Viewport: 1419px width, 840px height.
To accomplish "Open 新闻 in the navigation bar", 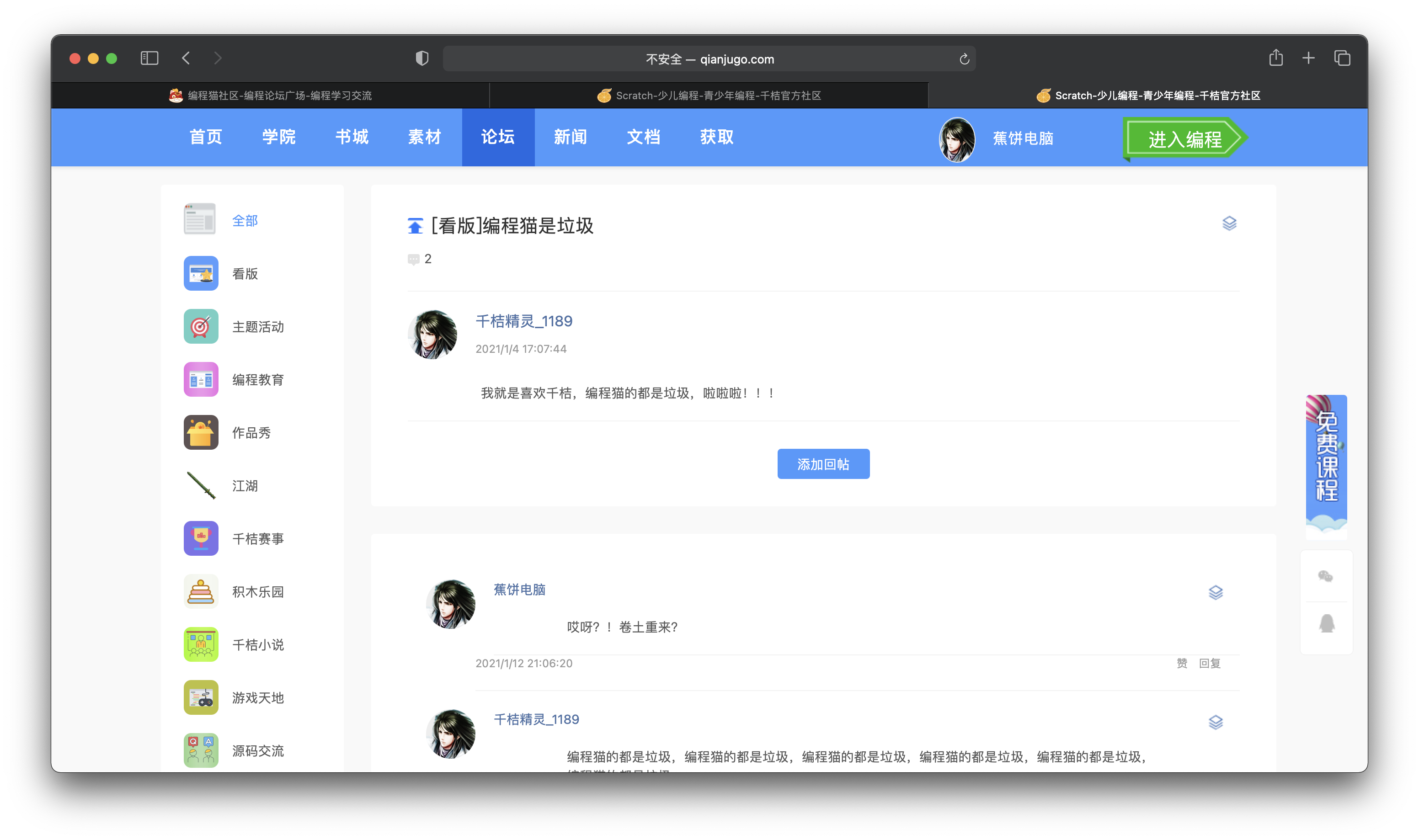I will [x=571, y=137].
